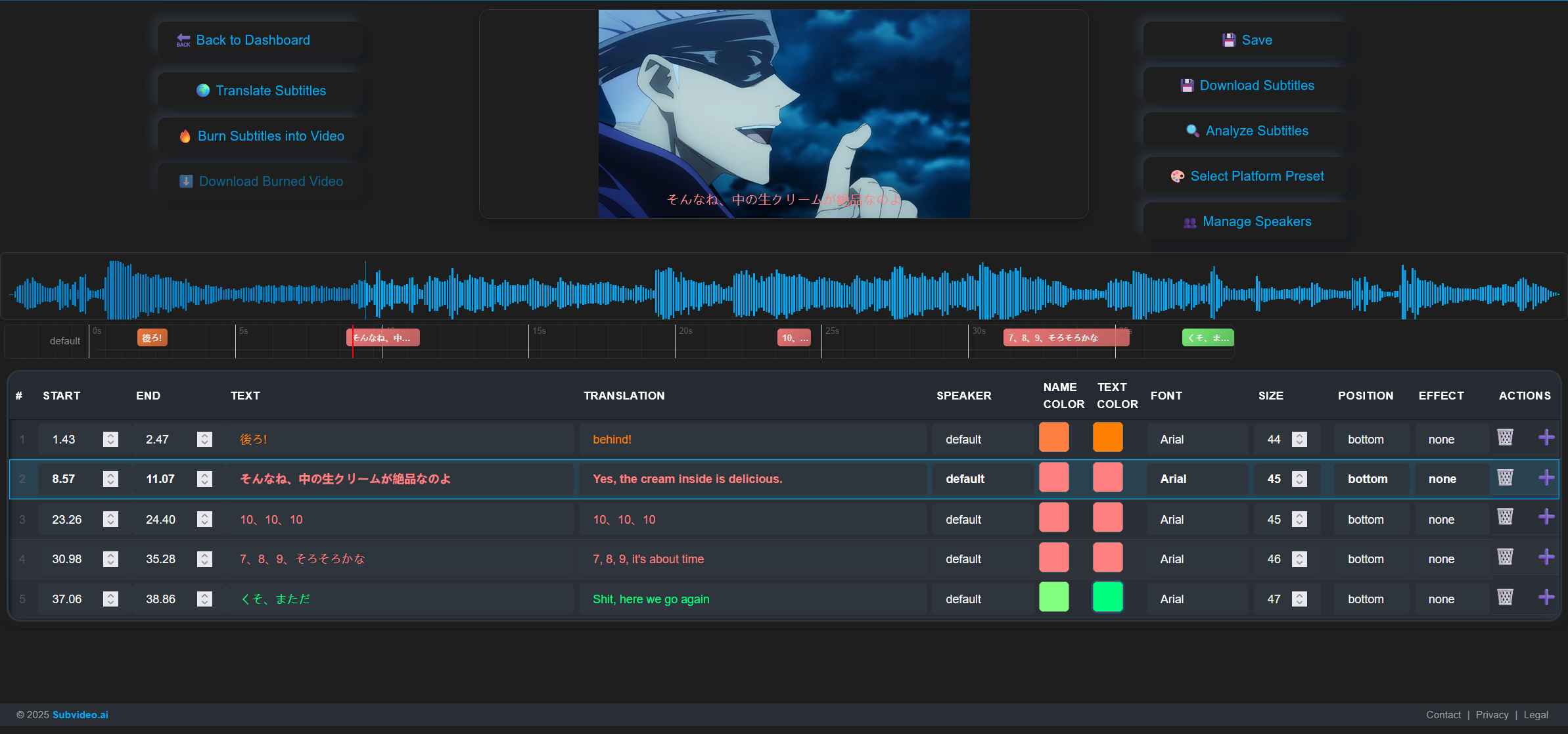This screenshot has width=1568, height=734.
Task: Open the Contact footer link
Action: point(1443,715)
